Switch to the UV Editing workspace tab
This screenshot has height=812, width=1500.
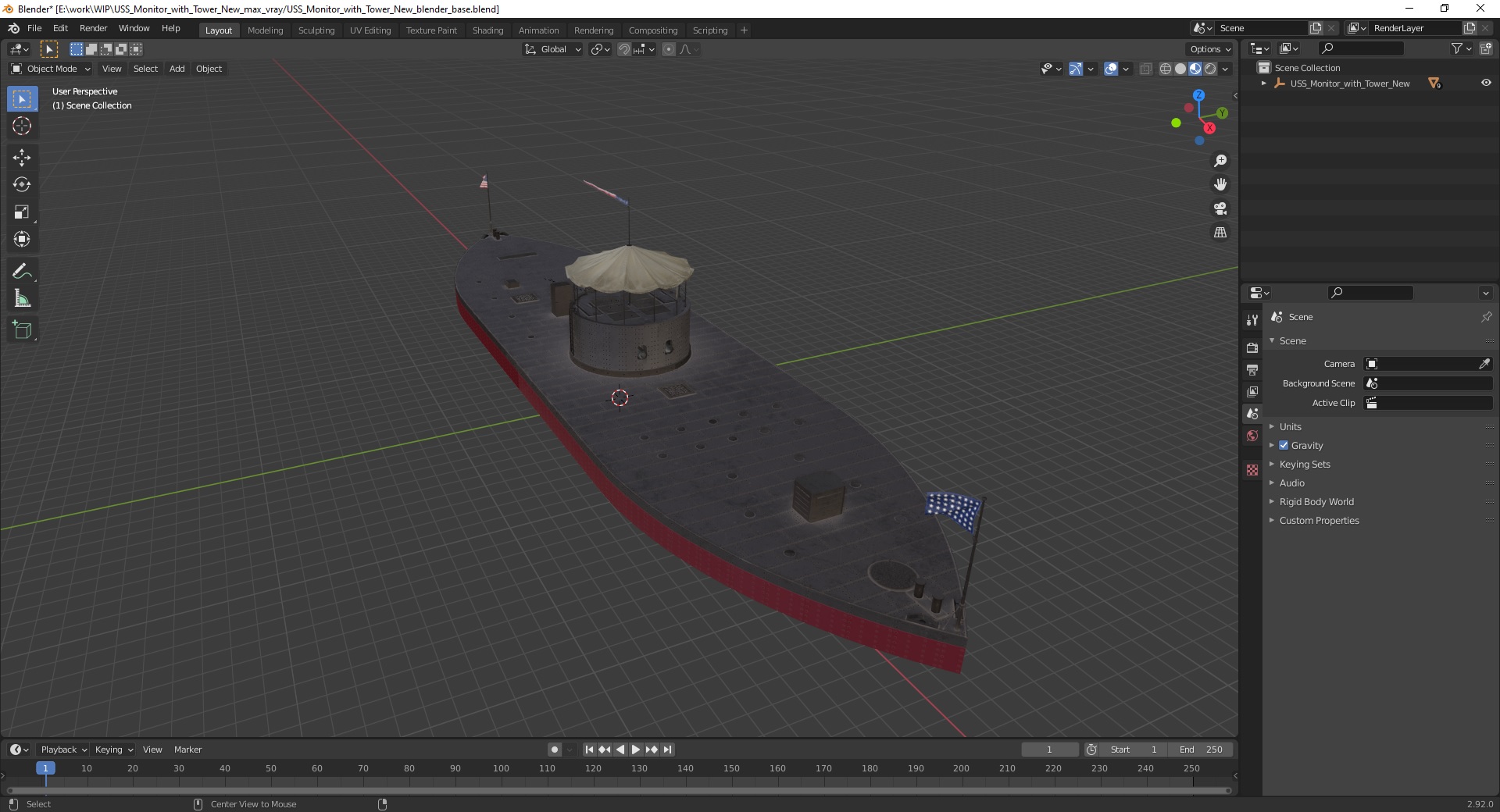(x=370, y=30)
